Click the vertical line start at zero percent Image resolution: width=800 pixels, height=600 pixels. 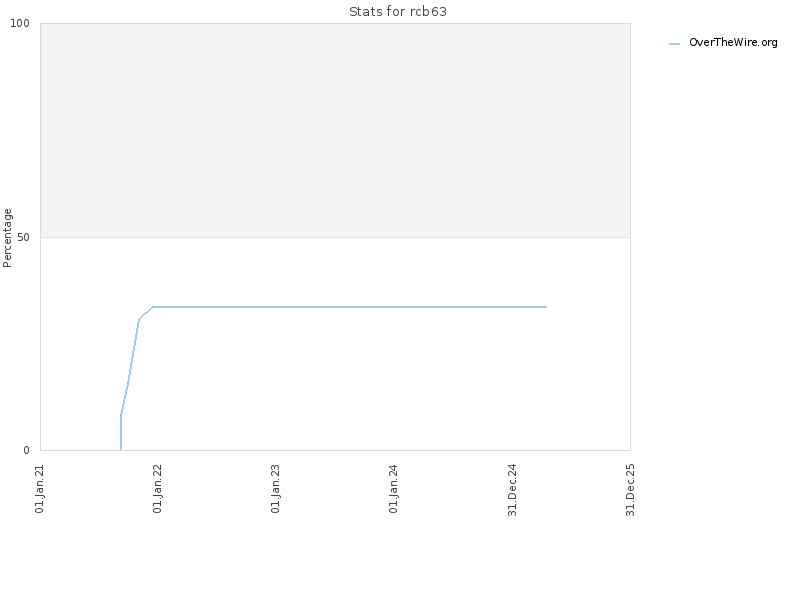(121, 433)
